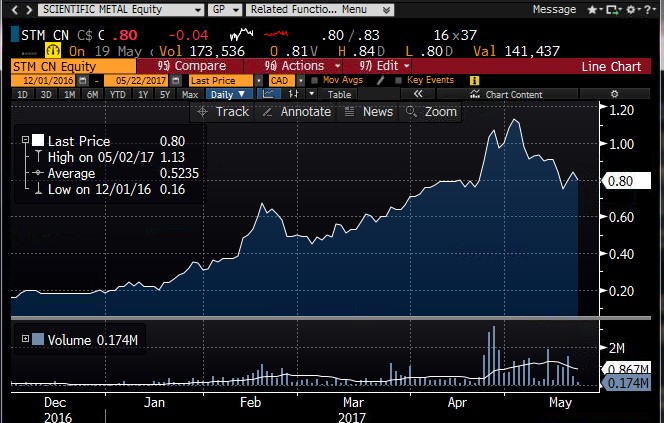This screenshot has height=423, width=664.
Task: Click the 0.80 last price axis marker
Action: pyautogui.click(x=622, y=181)
